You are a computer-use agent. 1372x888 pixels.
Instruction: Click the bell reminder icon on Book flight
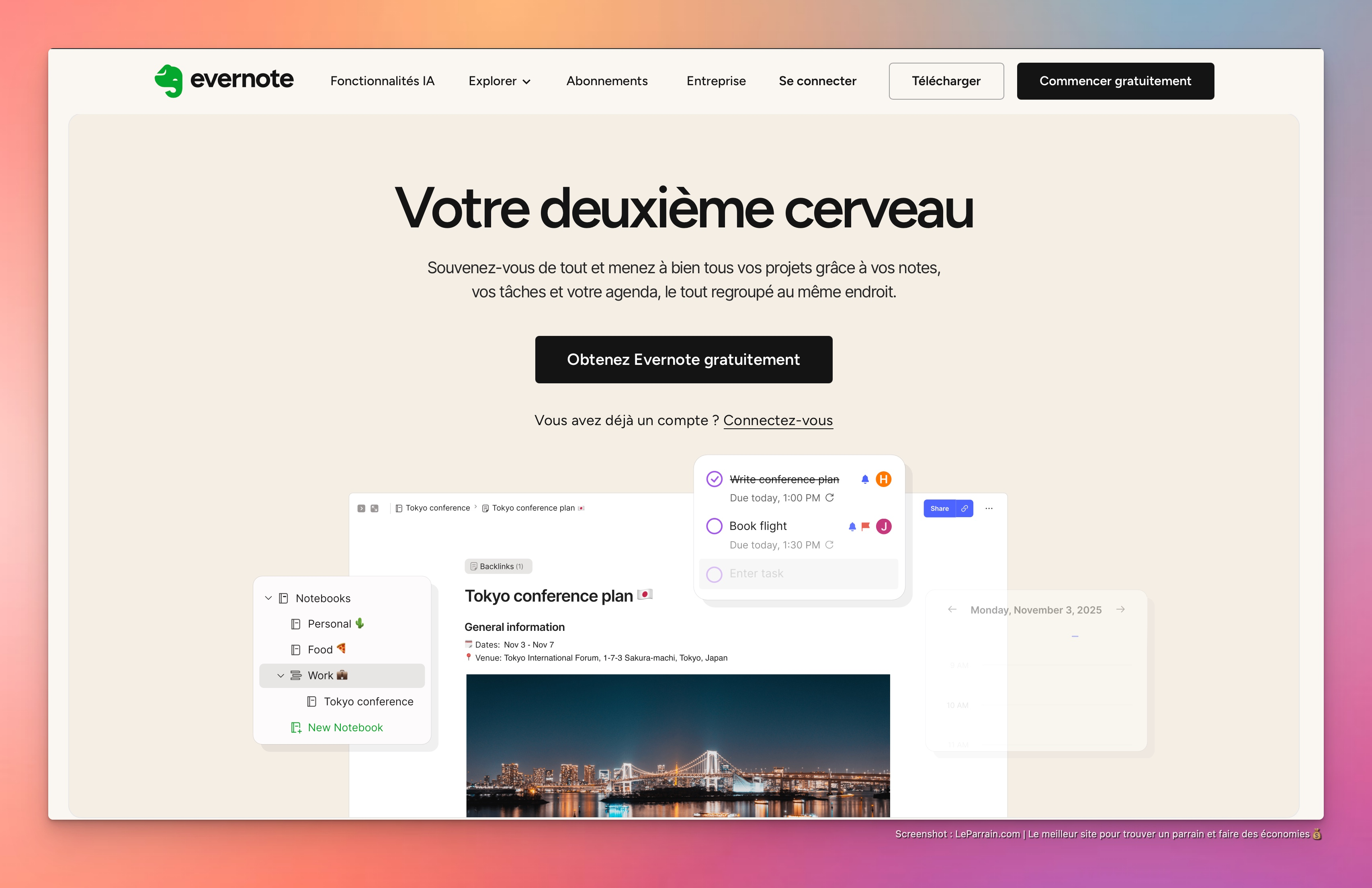tap(852, 526)
